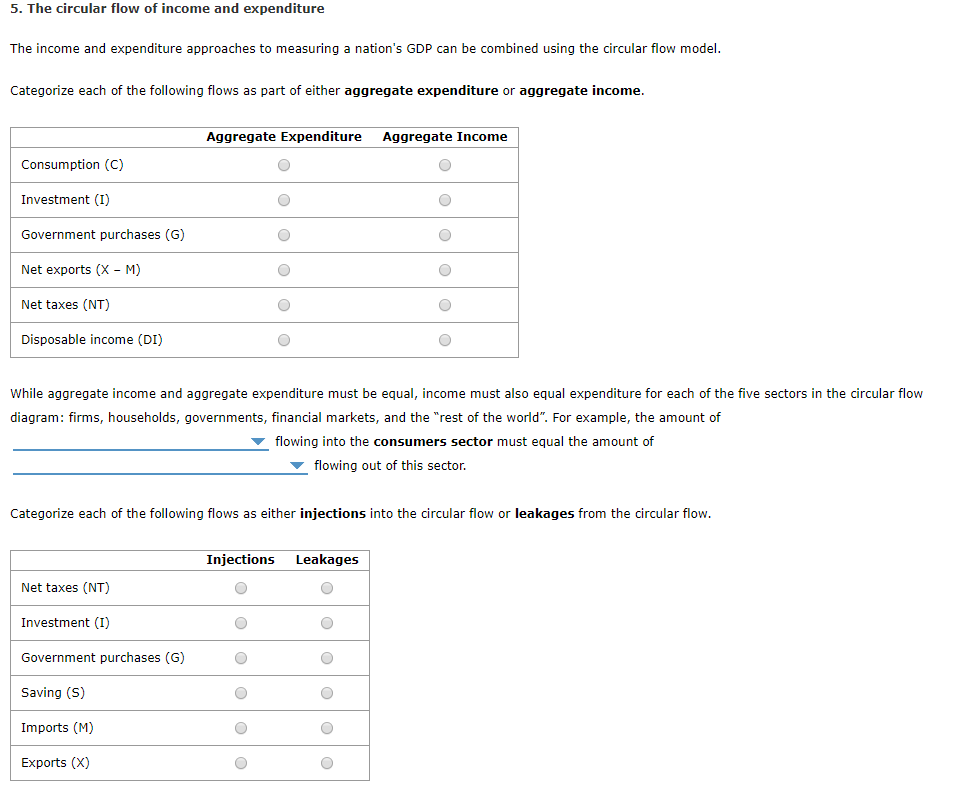The image size is (976, 807).
Task: Select Injections for Investment (I)
Action: pos(241,623)
